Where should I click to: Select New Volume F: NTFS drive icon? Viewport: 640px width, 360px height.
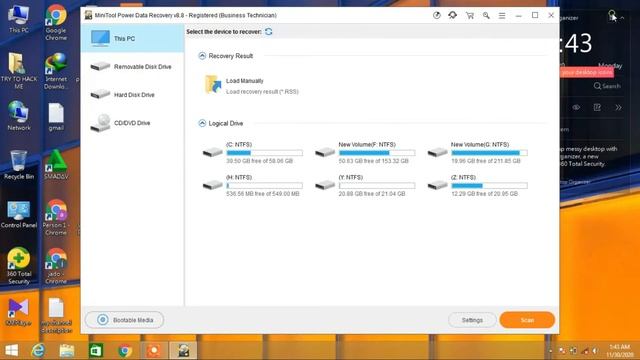[325, 152]
